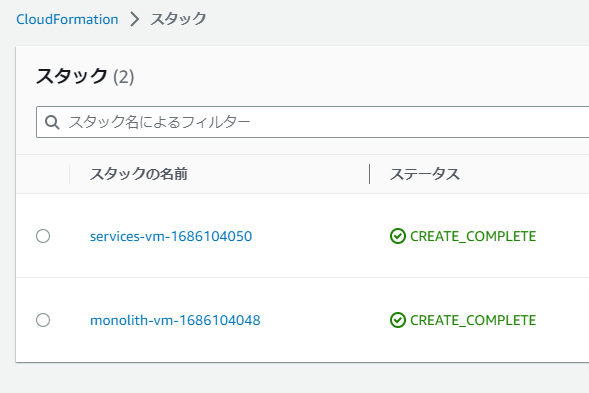589x393 pixels.
Task: Click the スタック名によるフィルター search field
Action: [313, 122]
